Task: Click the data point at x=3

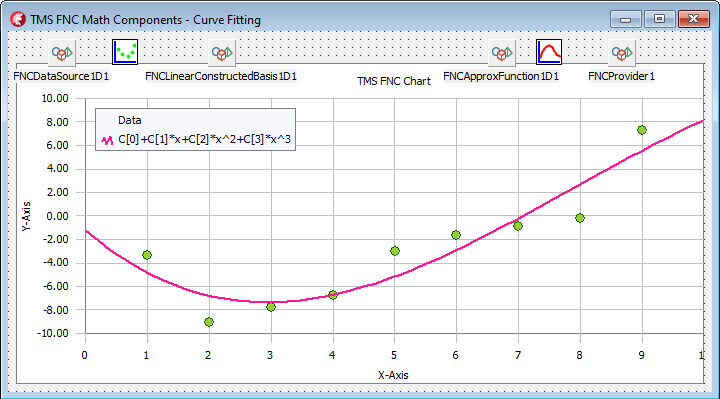Action: [x=271, y=307]
